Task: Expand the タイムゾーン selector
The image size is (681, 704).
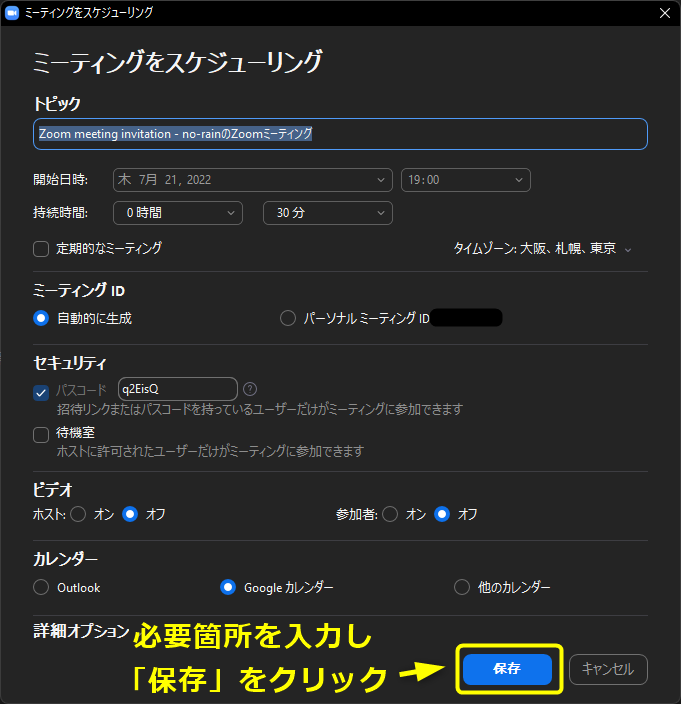Action: 543,249
